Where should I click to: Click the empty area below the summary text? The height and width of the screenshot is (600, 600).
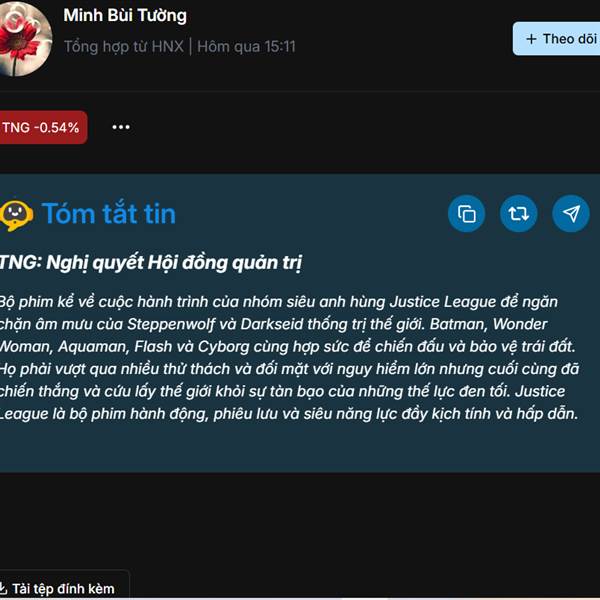click(300, 448)
